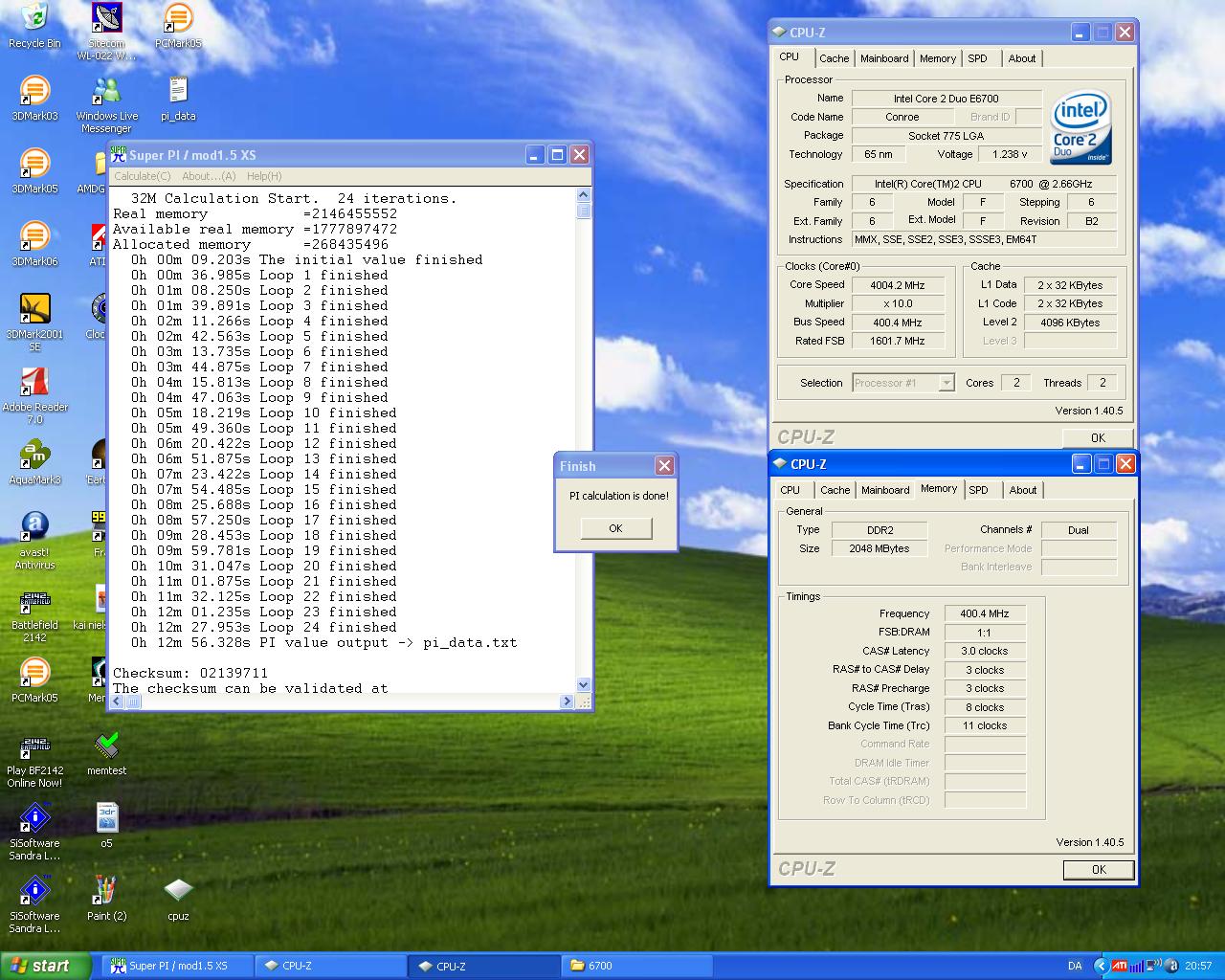Open Adobe Reader 7.0 shortcut
The image size is (1225, 980).
pyautogui.click(x=34, y=395)
